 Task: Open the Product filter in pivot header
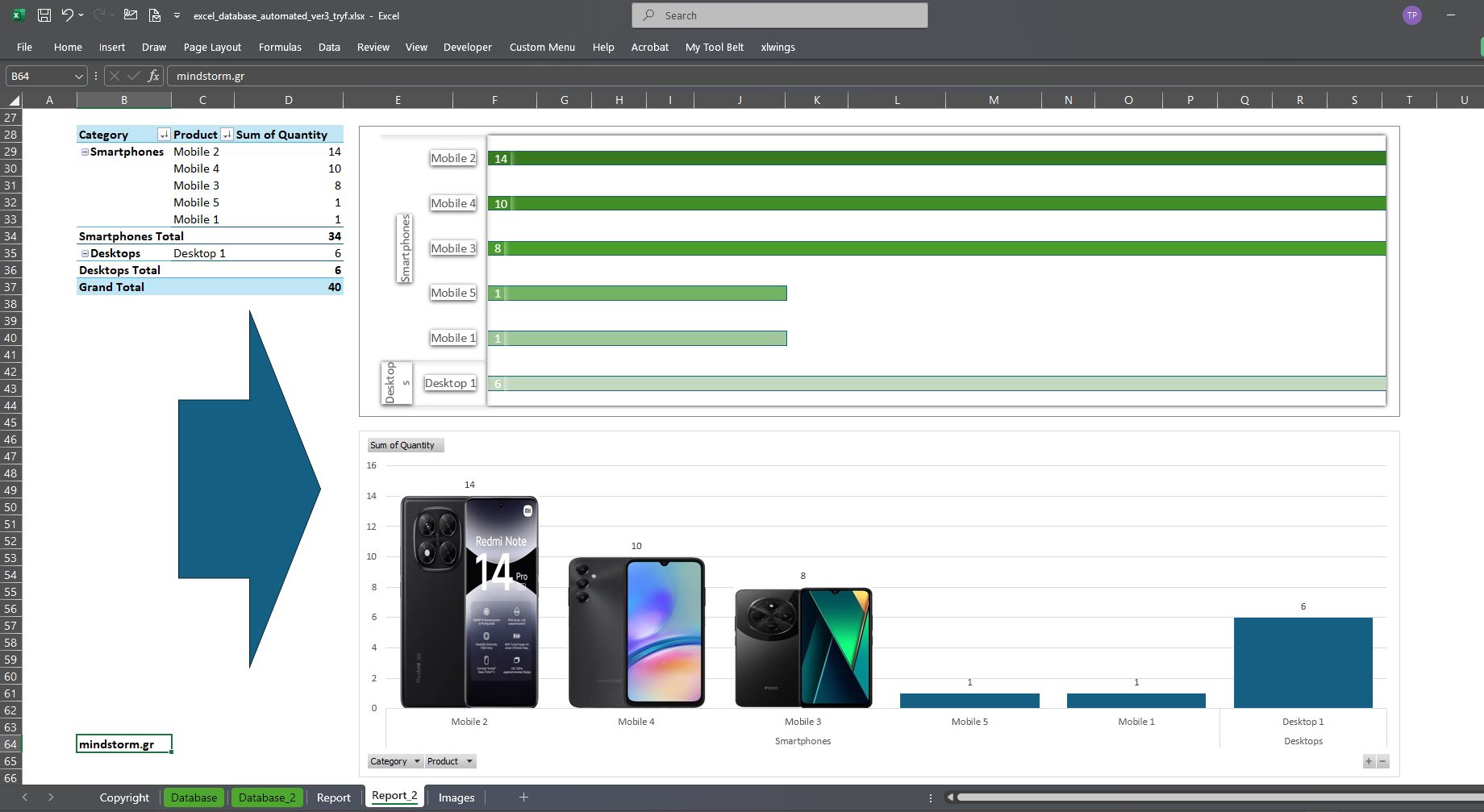point(227,135)
